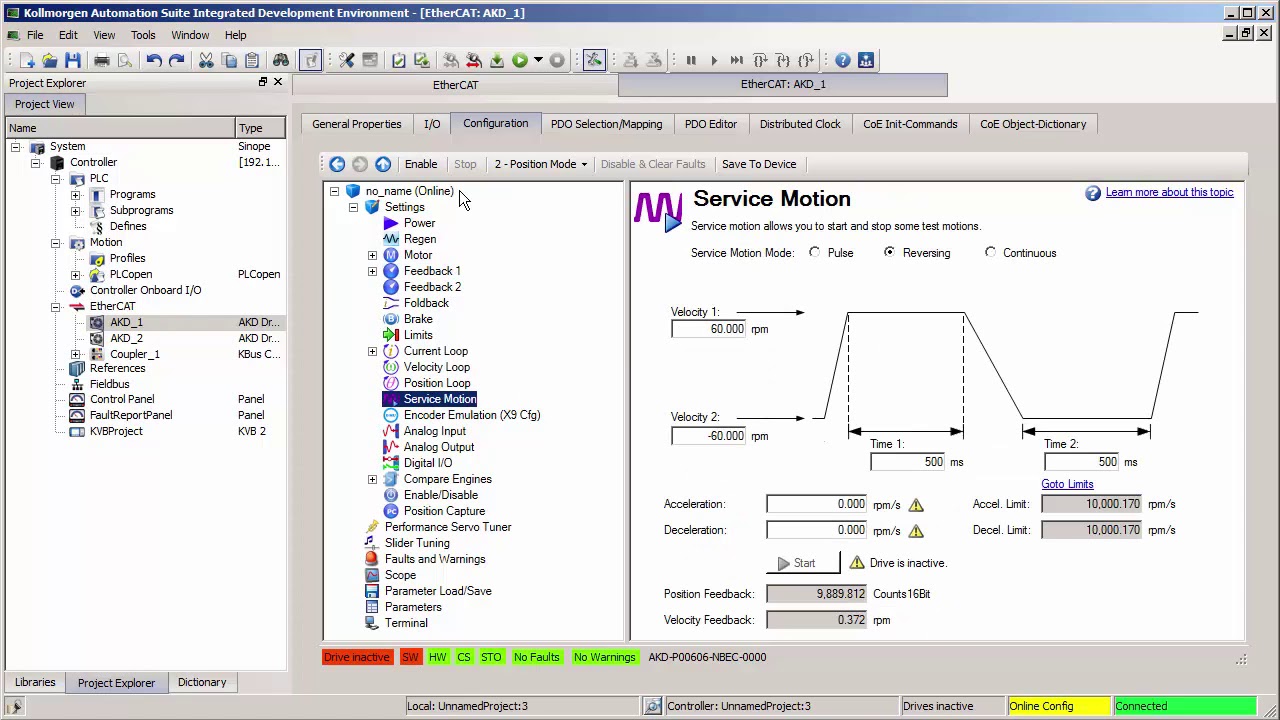Click the green Run play icon
1280x720 pixels.
point(519,60)
